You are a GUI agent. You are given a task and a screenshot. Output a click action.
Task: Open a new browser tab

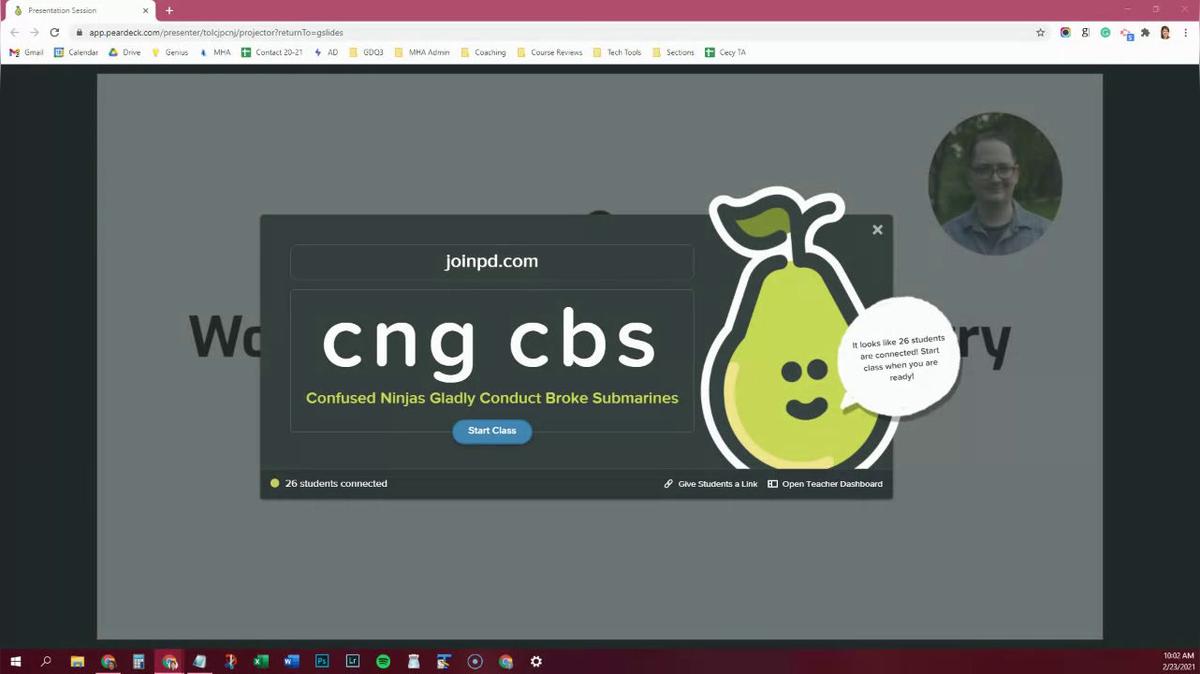[169, 10]
